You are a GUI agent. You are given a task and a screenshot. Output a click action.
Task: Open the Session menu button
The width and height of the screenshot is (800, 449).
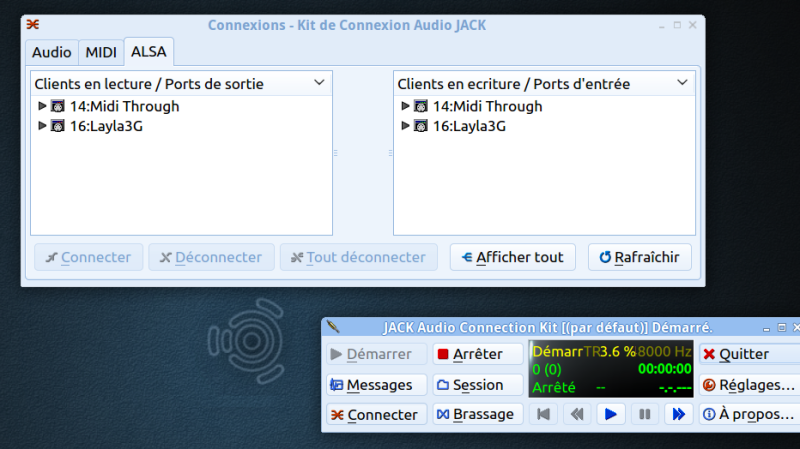click(478, 385)
